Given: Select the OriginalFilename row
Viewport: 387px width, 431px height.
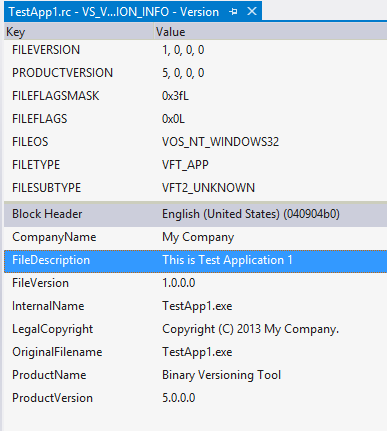Looking at the screenshot, I should [195, 352].
